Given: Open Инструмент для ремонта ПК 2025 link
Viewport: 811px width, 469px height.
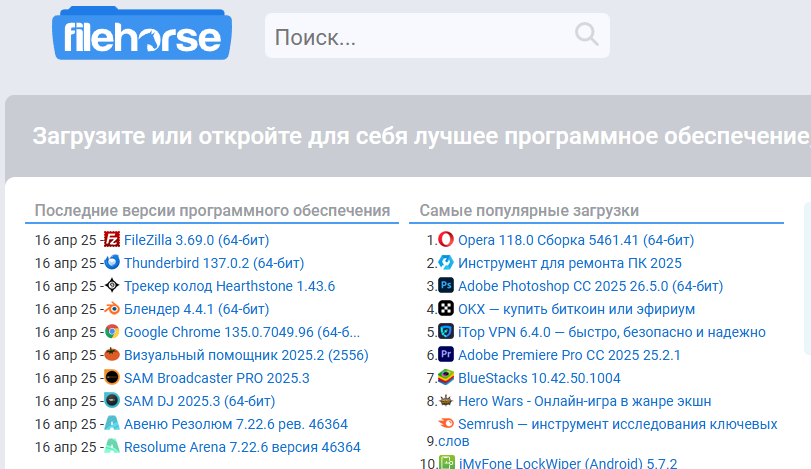Looking at the screenshot, I should 570,263.
